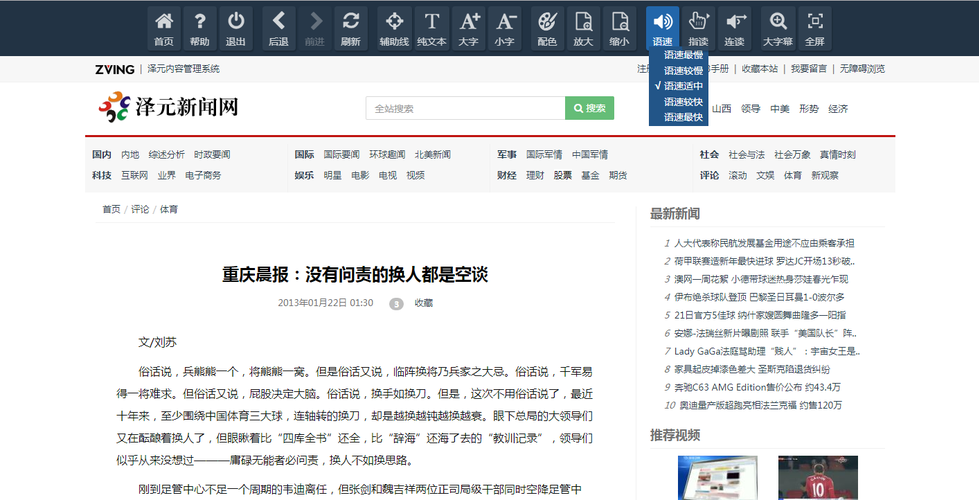Collapse the 语速 speech speed dropdown

coord(662,28)
